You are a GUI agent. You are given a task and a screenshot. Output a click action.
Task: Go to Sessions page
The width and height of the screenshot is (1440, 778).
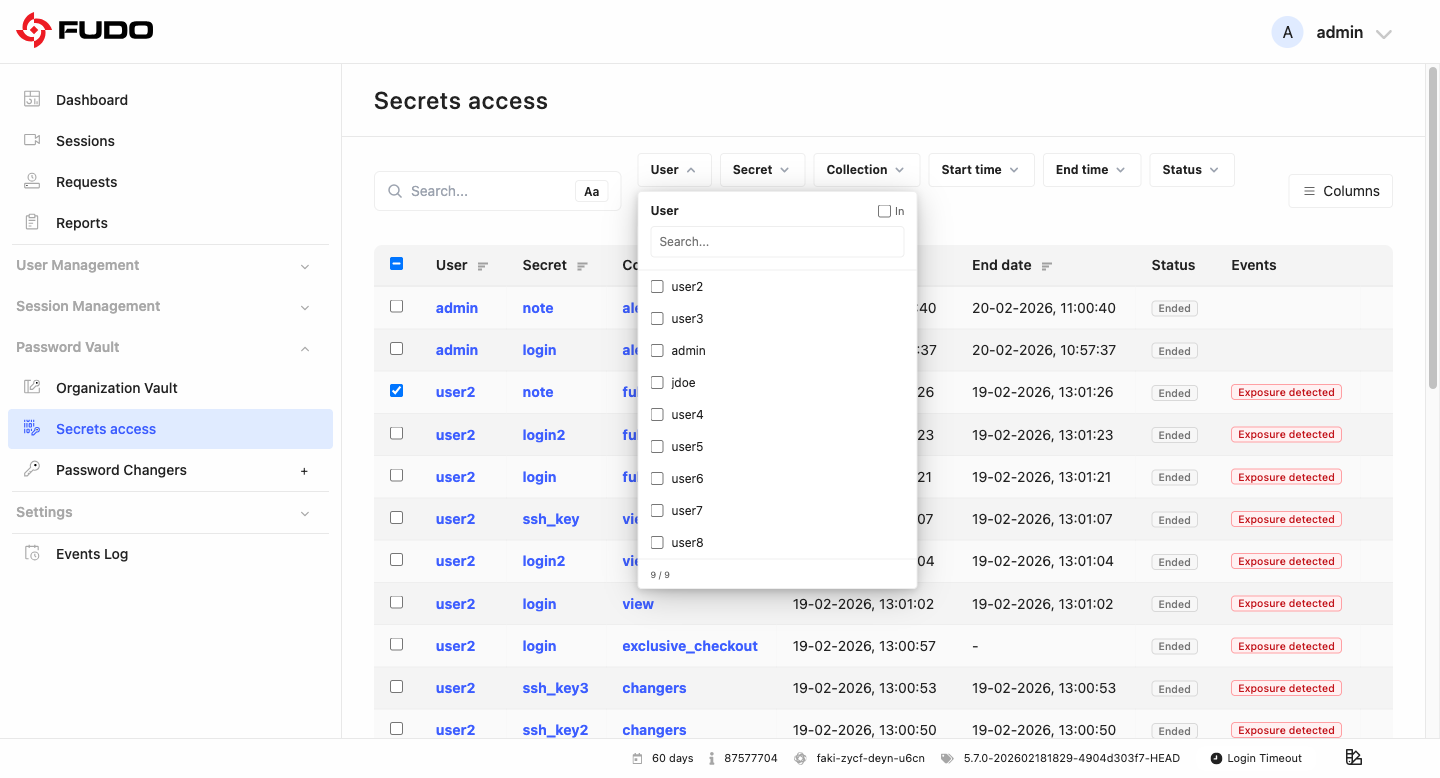click(x=85, y=141)
